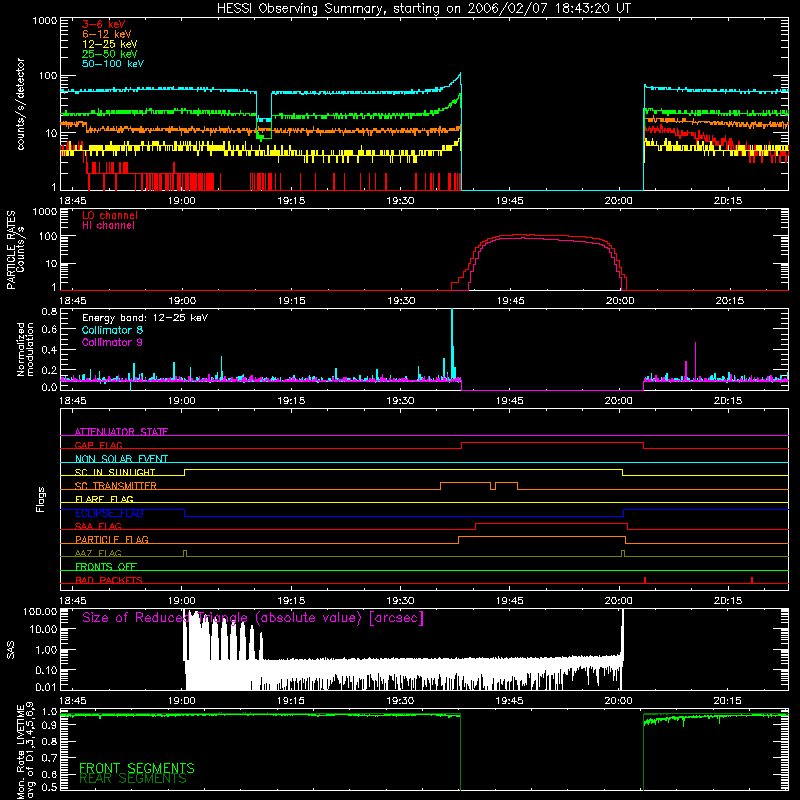This screenshot has height=800, width=800.
Task: Click A4Z flag pulse near 19:00
Action: [185, 554]
